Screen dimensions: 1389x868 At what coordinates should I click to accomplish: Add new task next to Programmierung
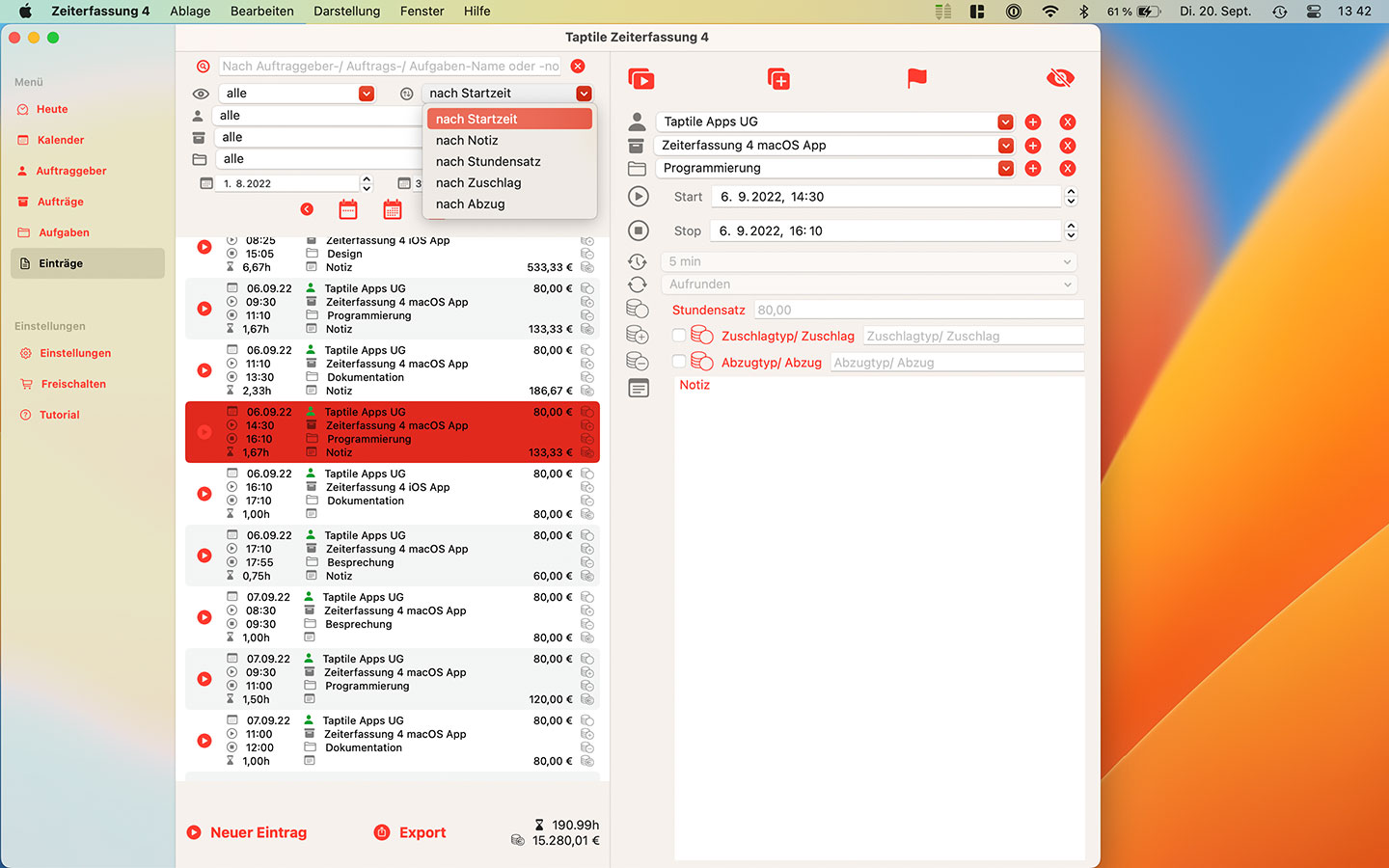click(x=1033, y=168)
